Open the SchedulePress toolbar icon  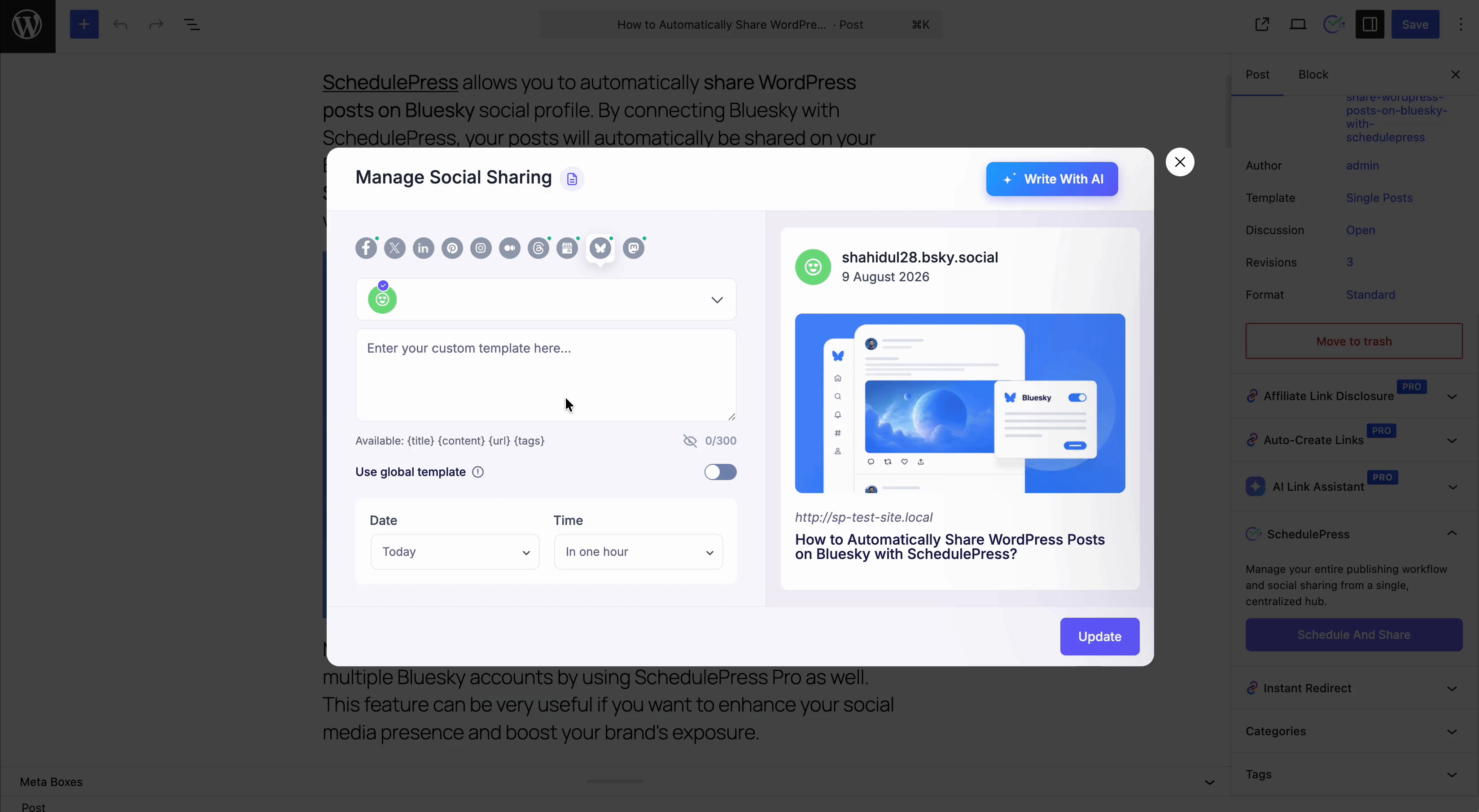tap(1334, 24)
